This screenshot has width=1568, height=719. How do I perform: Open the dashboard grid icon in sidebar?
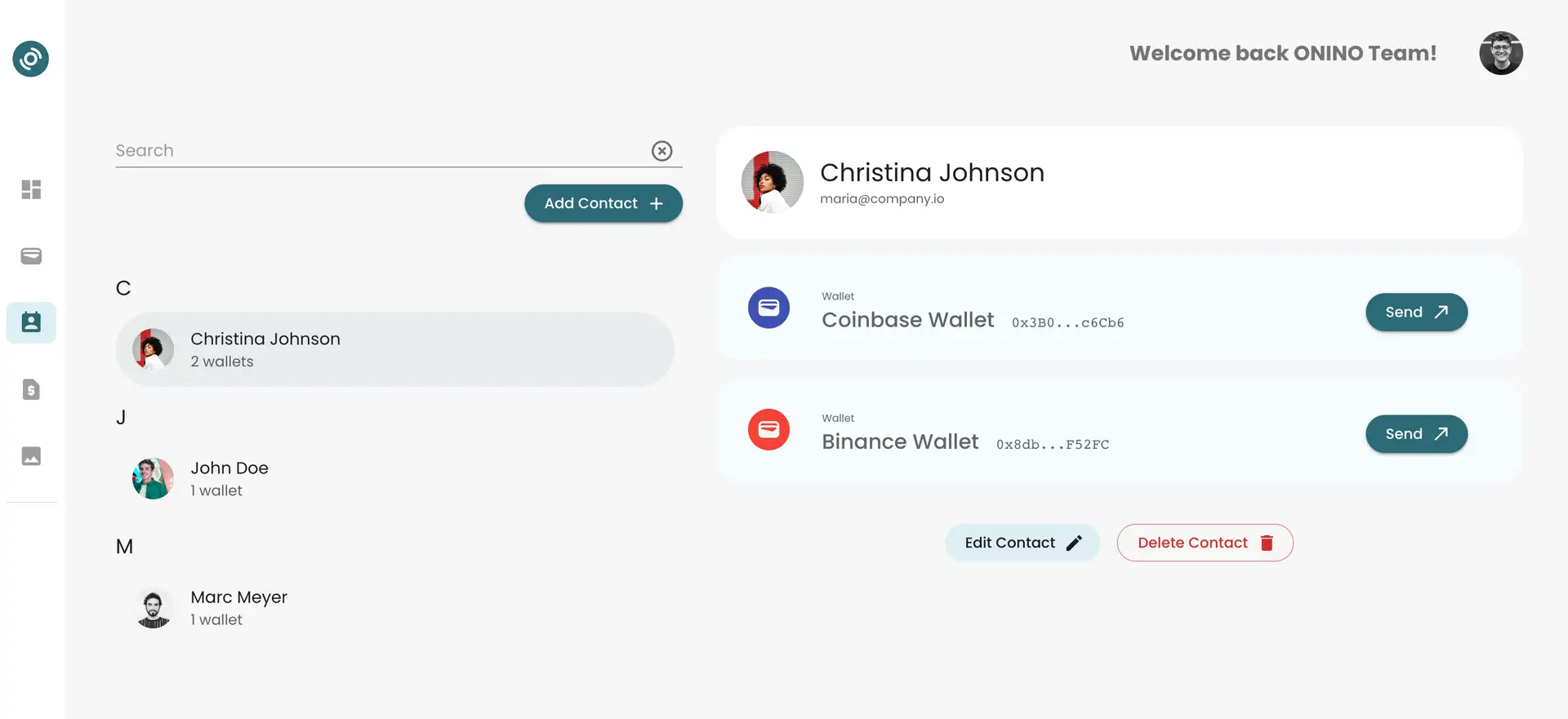(31, 189)
